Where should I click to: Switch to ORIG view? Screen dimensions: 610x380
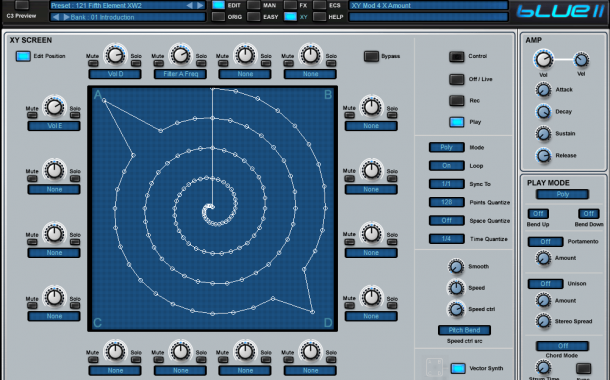pyautogui.click(x=218, y=17)
